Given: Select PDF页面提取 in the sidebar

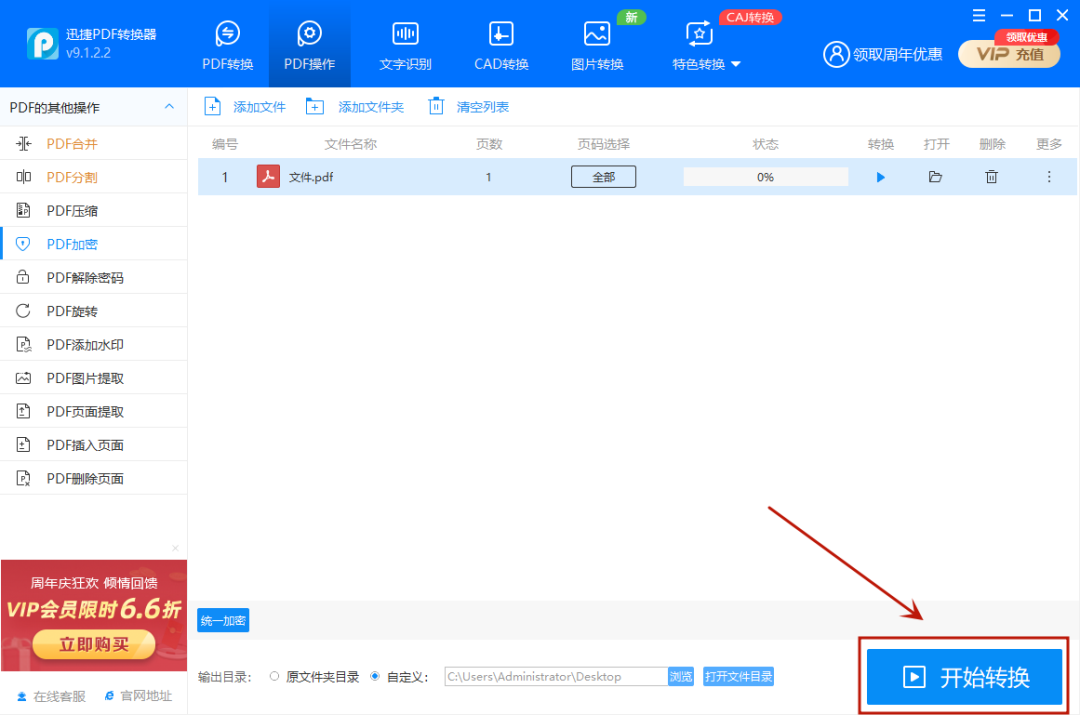Looking at the screenshot, I should (x=94, y=411).
